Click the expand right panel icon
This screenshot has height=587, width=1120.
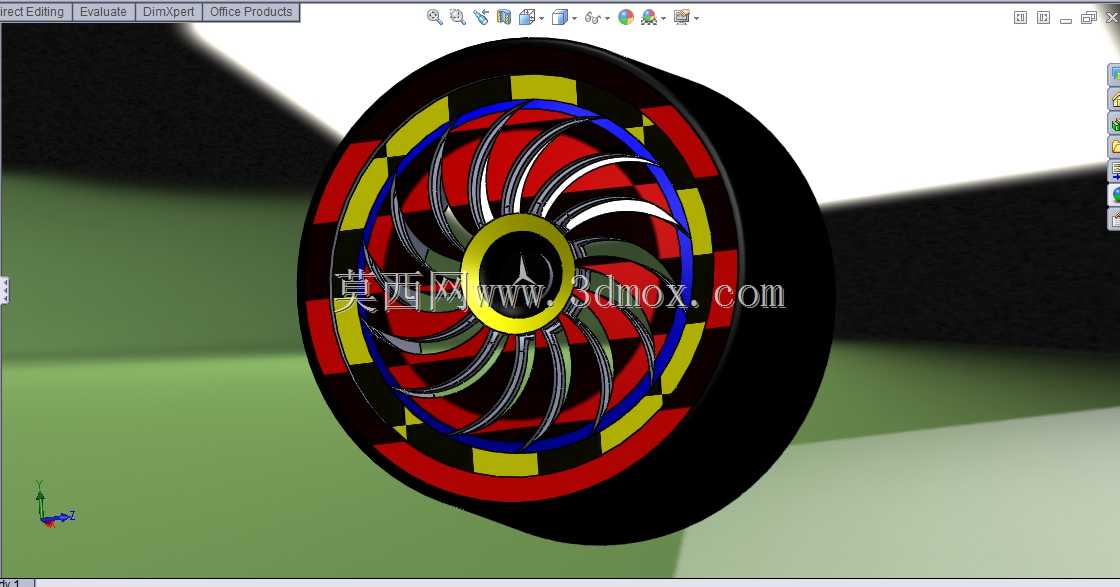pos(1044,18)
